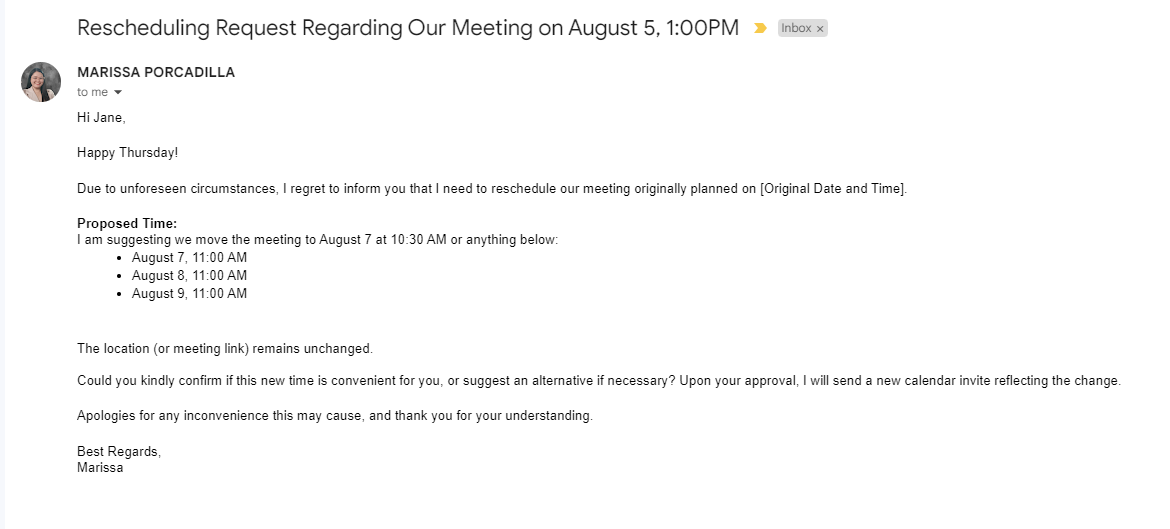Viewport: 1170px width, 529px height.
Task: Click the yellow importance marker icon
Action: tap(760, 28)
